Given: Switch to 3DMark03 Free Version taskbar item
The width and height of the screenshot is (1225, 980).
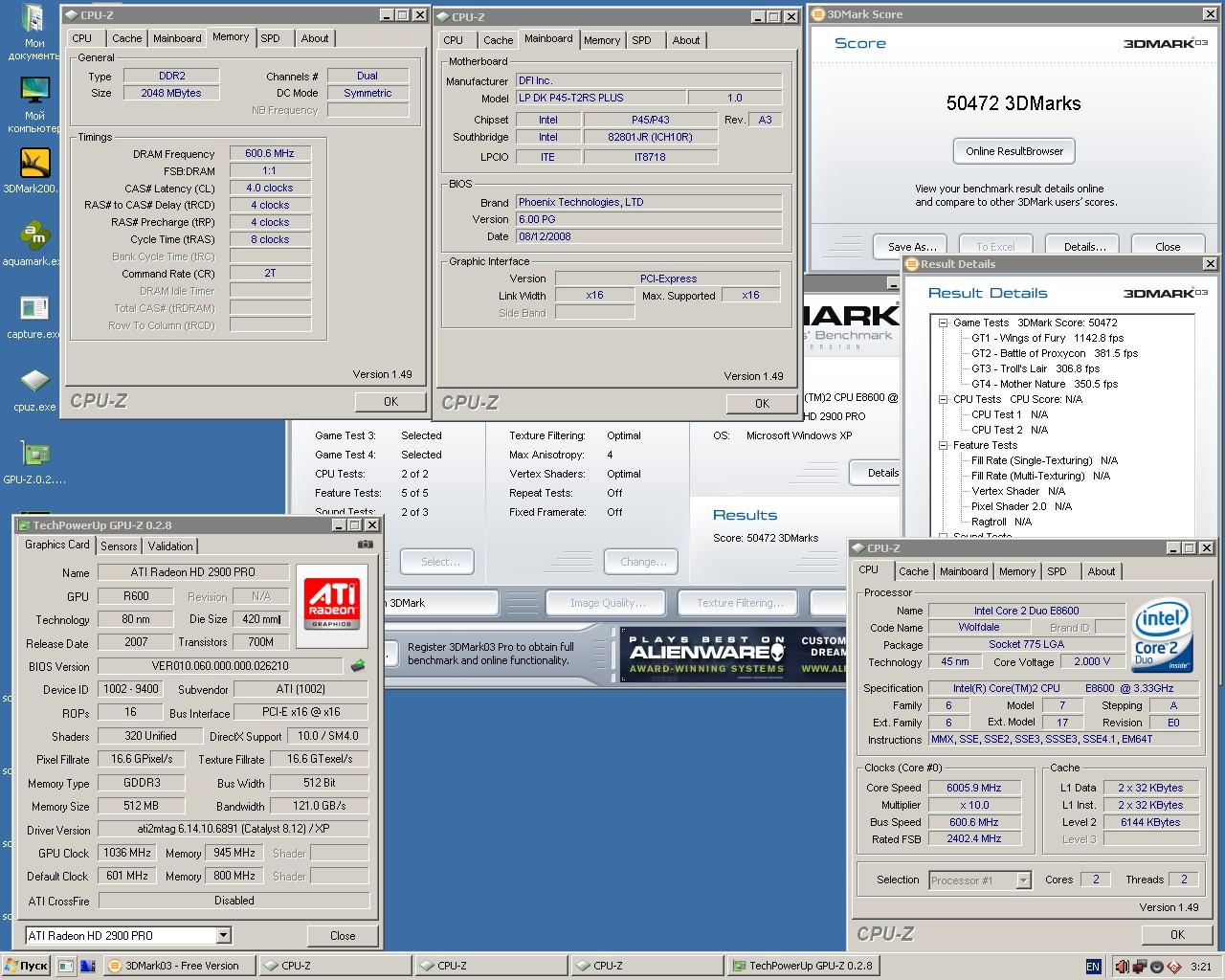Looking at the screenshot, I should [x=178, y=966].
